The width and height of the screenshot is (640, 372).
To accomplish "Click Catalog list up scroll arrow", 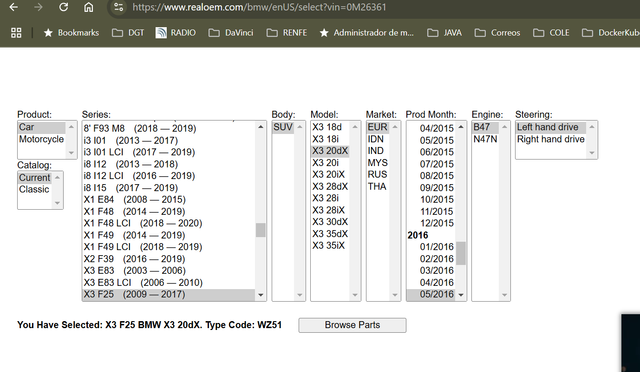I will pos(57,177).
